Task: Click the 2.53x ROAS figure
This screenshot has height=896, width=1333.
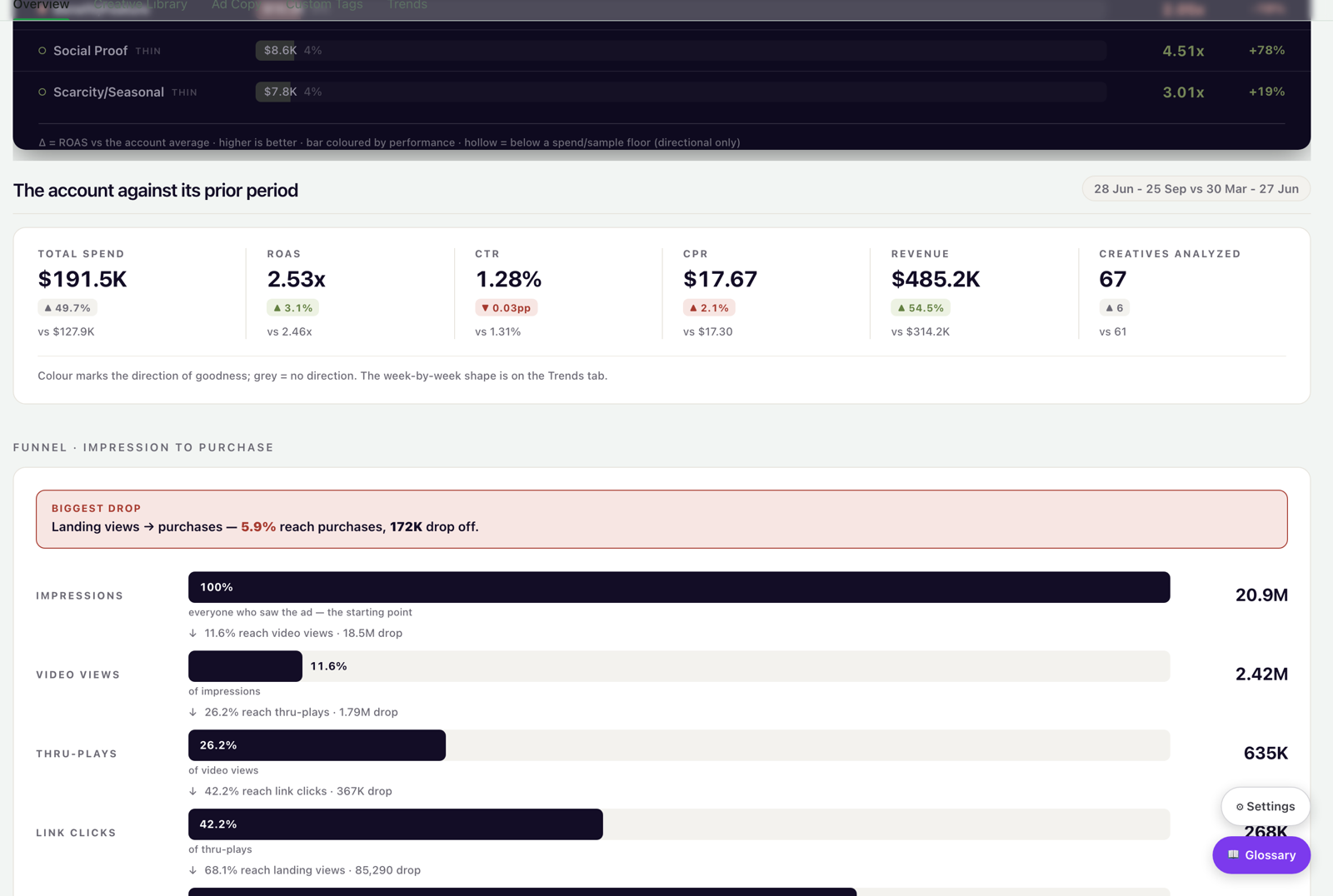Action: tap(296, 279)
